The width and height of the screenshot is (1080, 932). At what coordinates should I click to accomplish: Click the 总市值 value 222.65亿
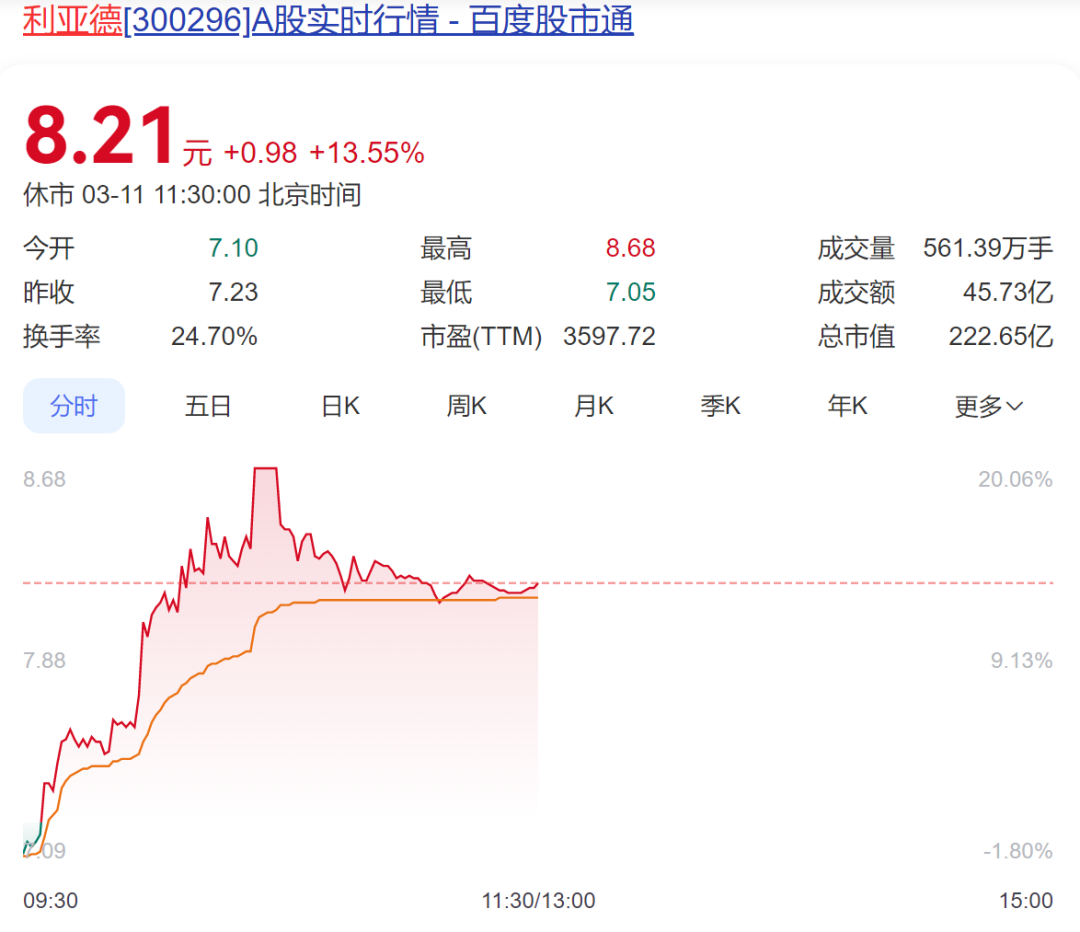click(x=1001, y=336)
